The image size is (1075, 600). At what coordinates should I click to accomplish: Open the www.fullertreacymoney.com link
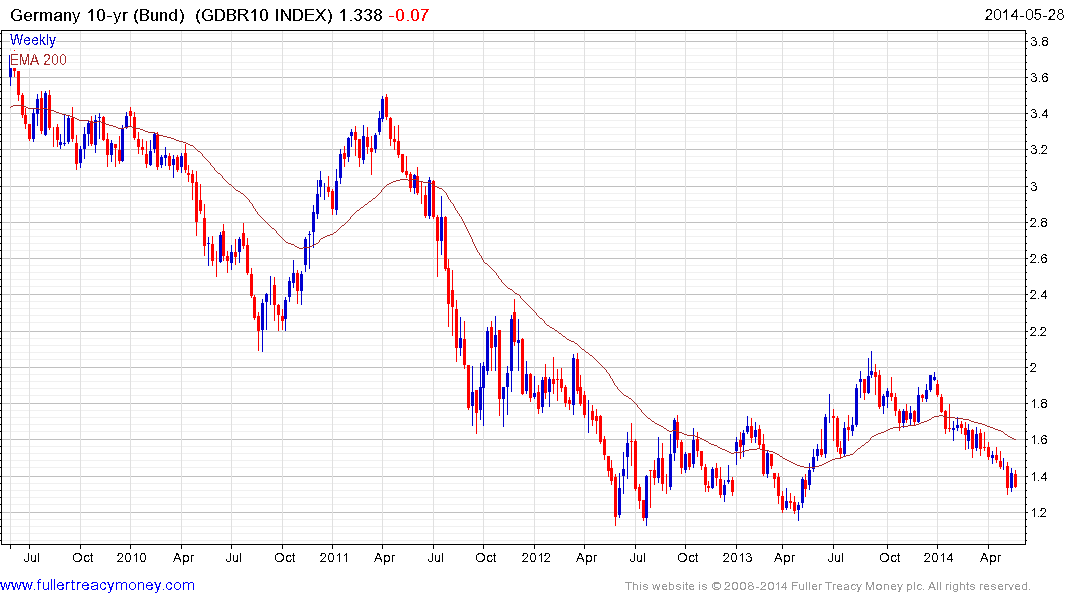click(x=97, y=585)
